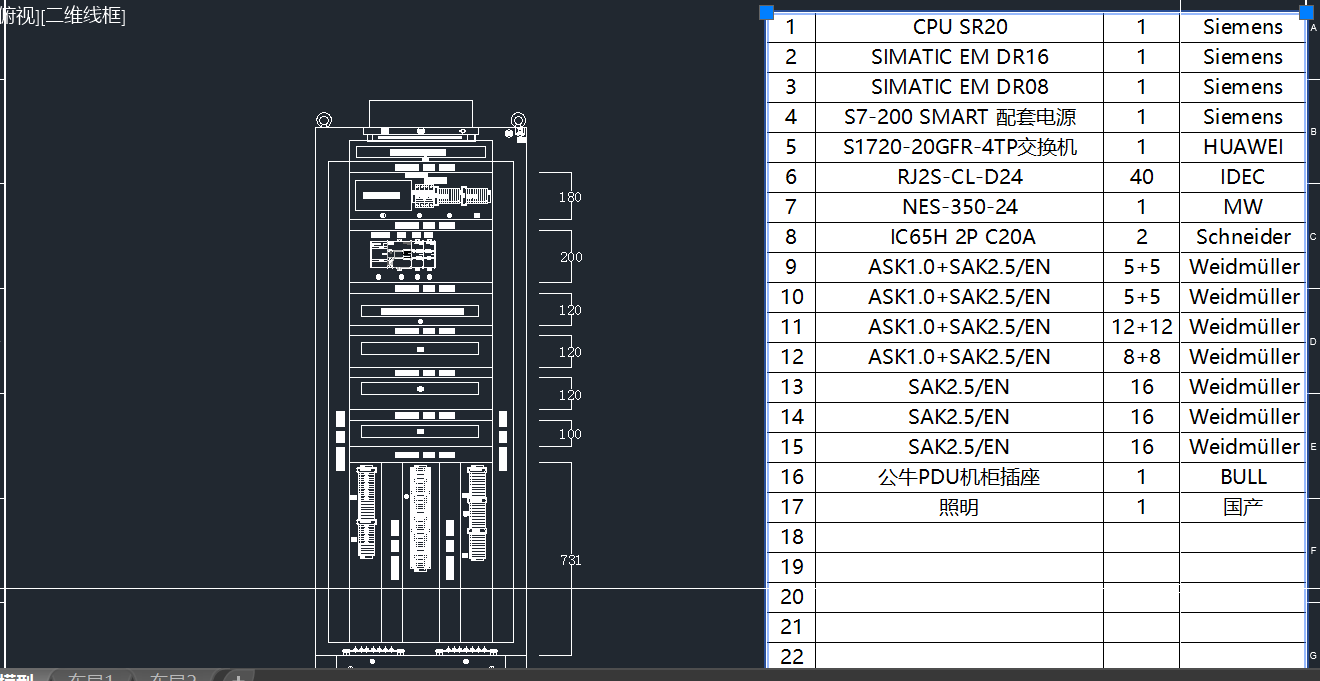This screenshot has height=681, width=1320.
Task: Select the top-left grip of the table
Action: [x=767, y=12]
